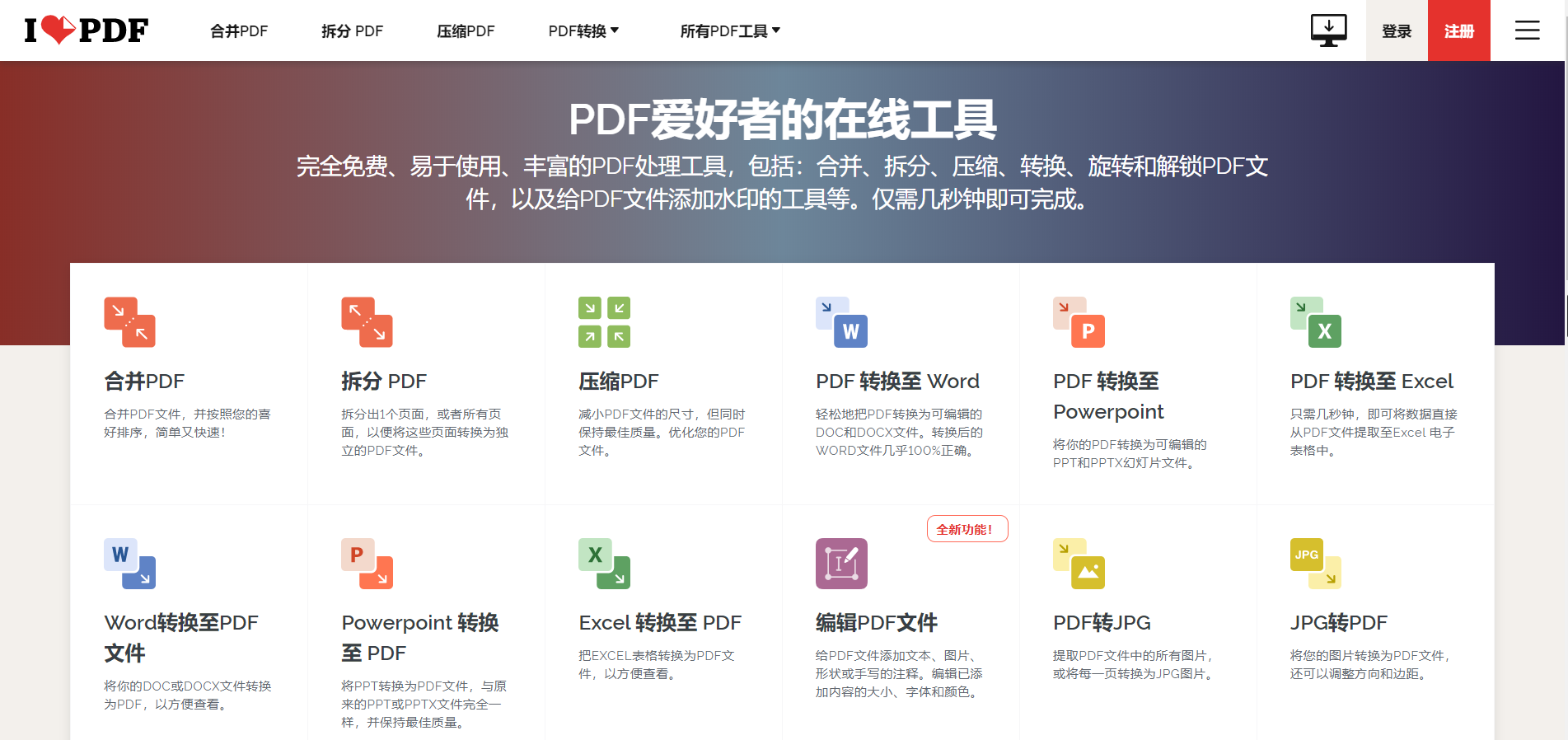This screenshot has width=1568, height=740.
Task: Open the PDF 转换至 Word card title
Action: (897, 382)
